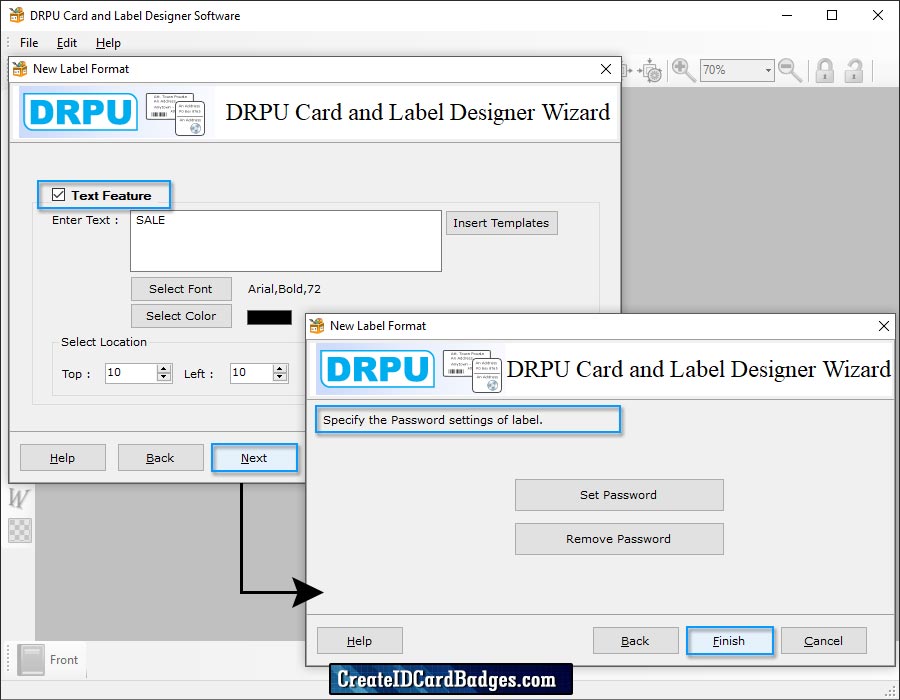Image resolution: width=900 pixels, height=700 pixels.
Task: Maximize the main application window
Action: [832, 15]
